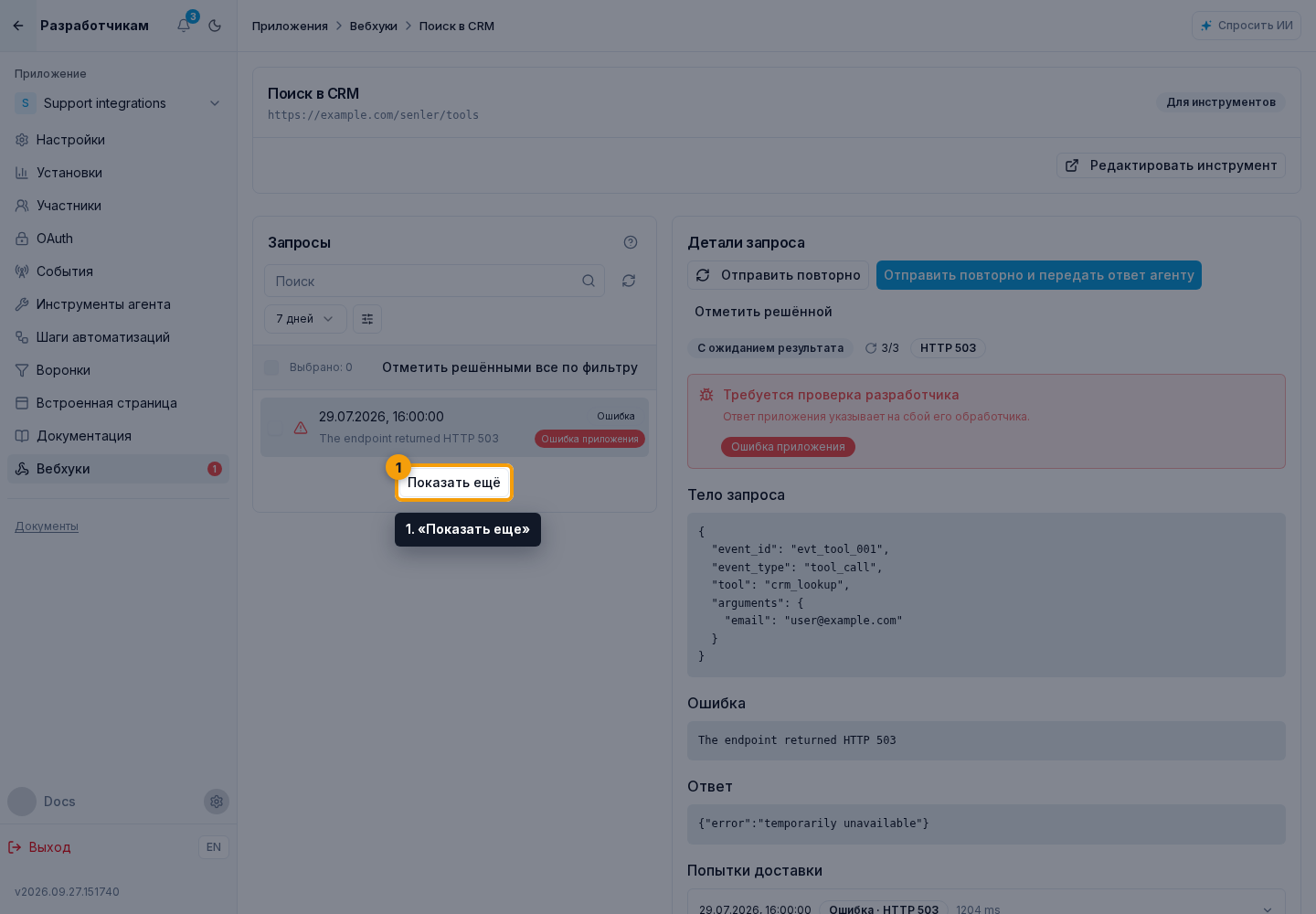Open Настройки in the sidebar
The width and height of the screenshot is (1316, 914).
(118, 140)
